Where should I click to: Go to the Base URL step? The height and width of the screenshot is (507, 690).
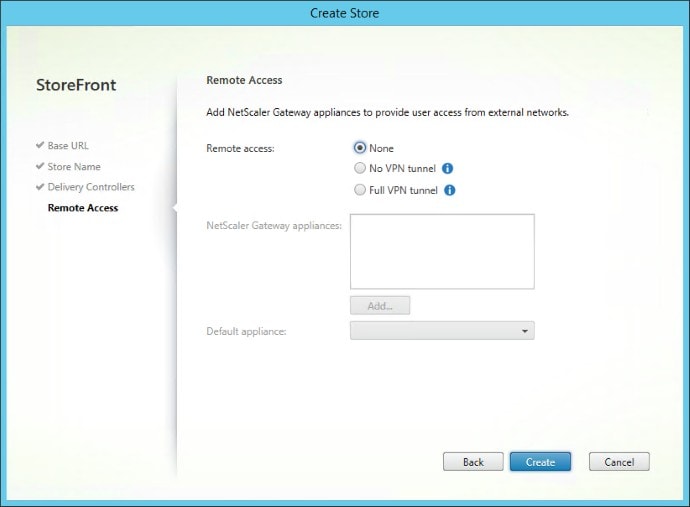[x=68, y=146]
